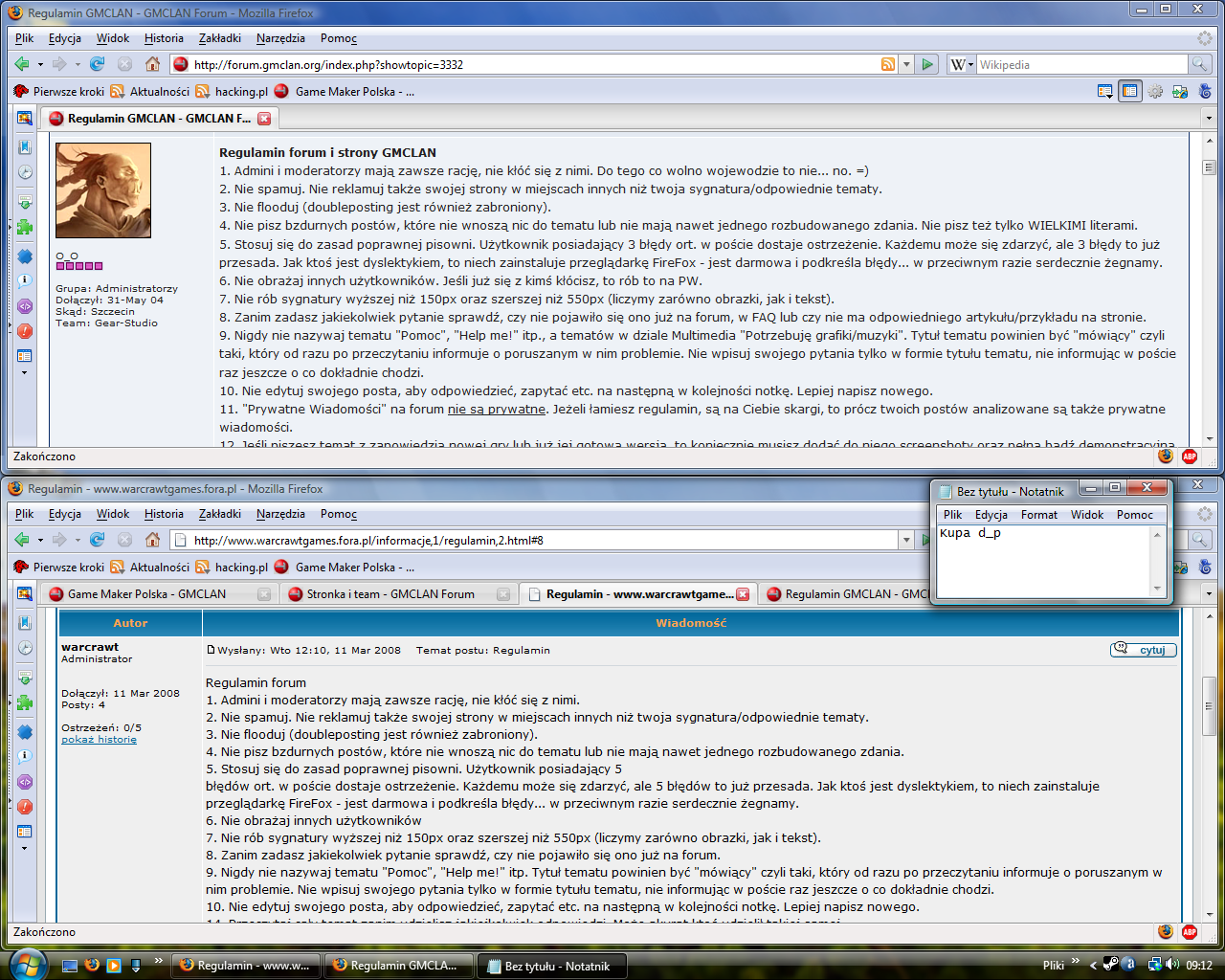Screen dimensions: 1225x980
Task: Click the gear icon on gmclan bookmarks toolbar
Action: [1155, 92]
